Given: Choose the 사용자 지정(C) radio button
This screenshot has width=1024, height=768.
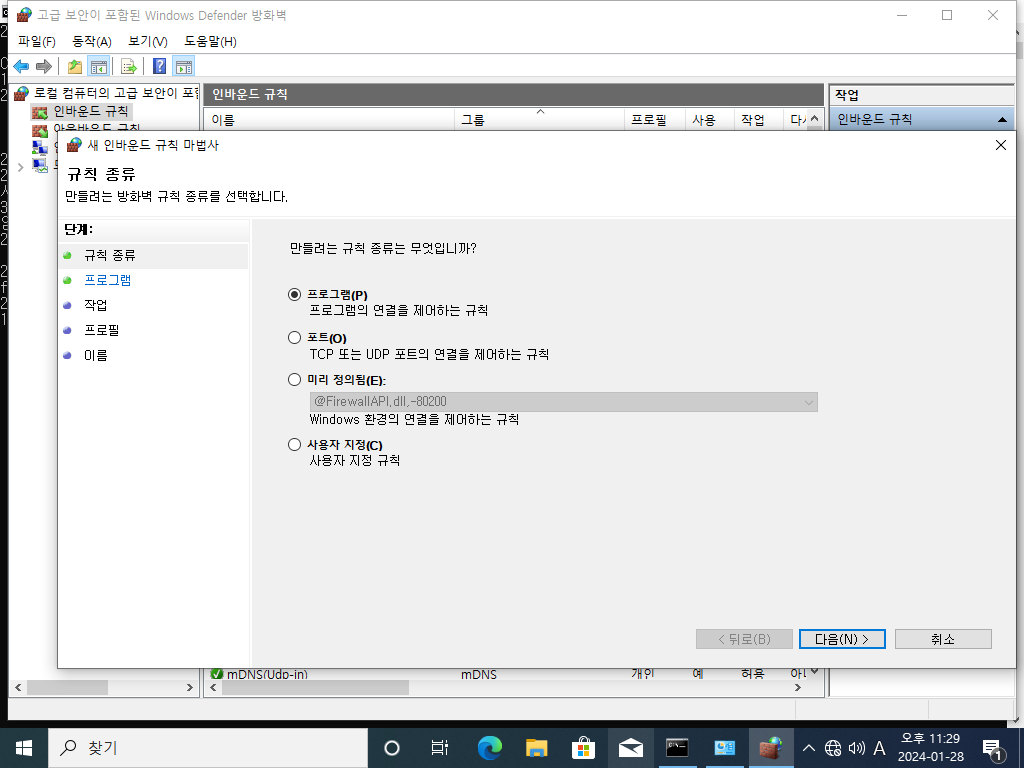Looking at the screenshot, I should 295,445.
